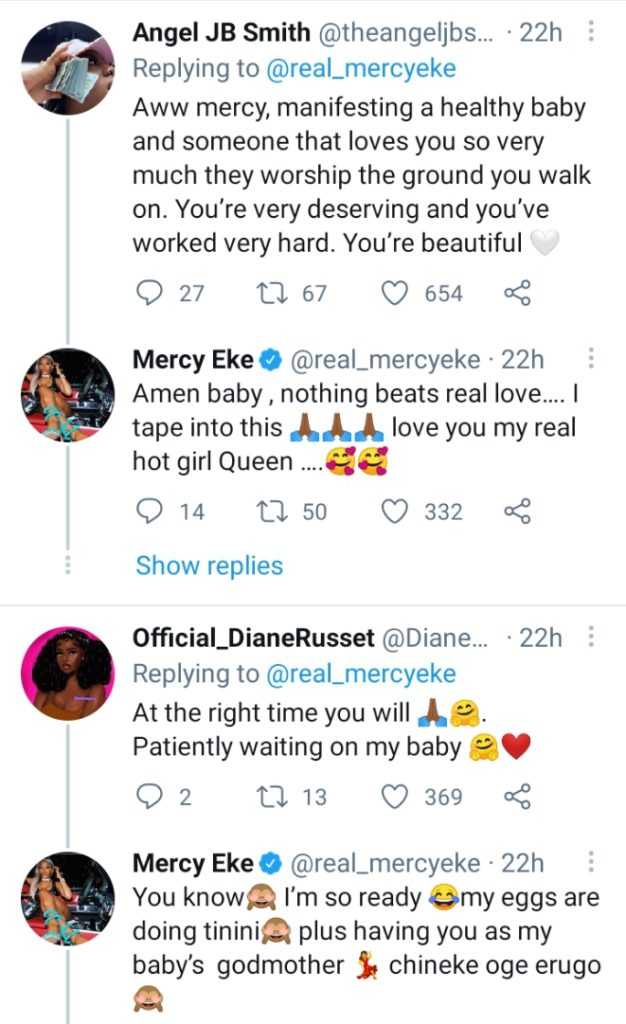626x1024 pixels.
Task: Like Mercy Eke's tweet with 332 likes
Action: tap(397, 512)
